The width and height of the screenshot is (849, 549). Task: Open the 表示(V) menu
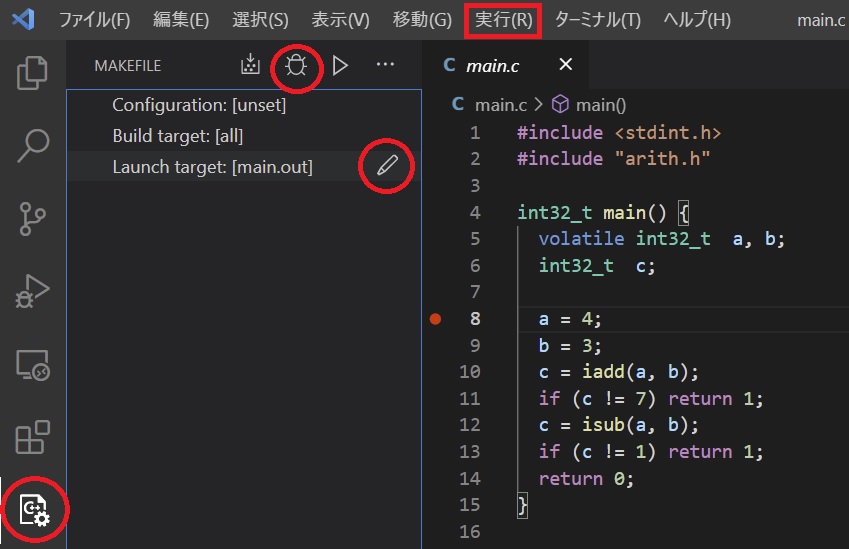341,20
